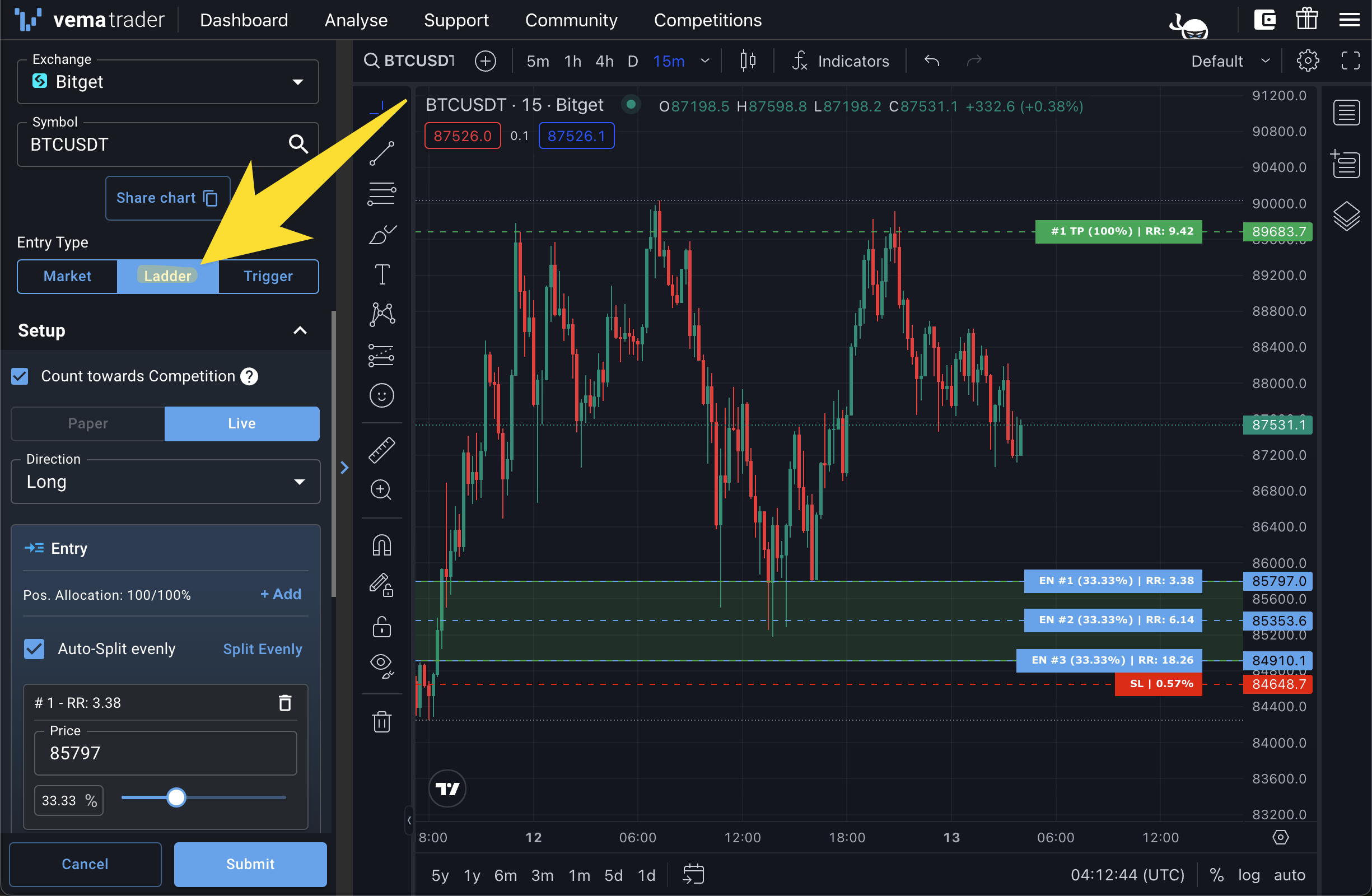Screen dimensions: 1372x896
Task: Open the Direction Long dropdown
Action: tap(165, 482)
